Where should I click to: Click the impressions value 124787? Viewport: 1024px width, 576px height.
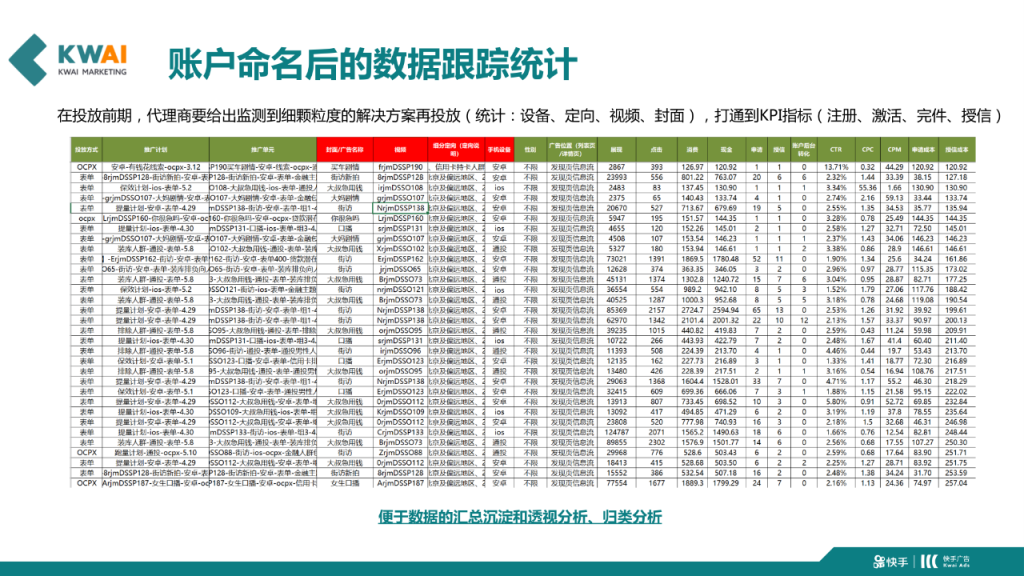point(616,432)
